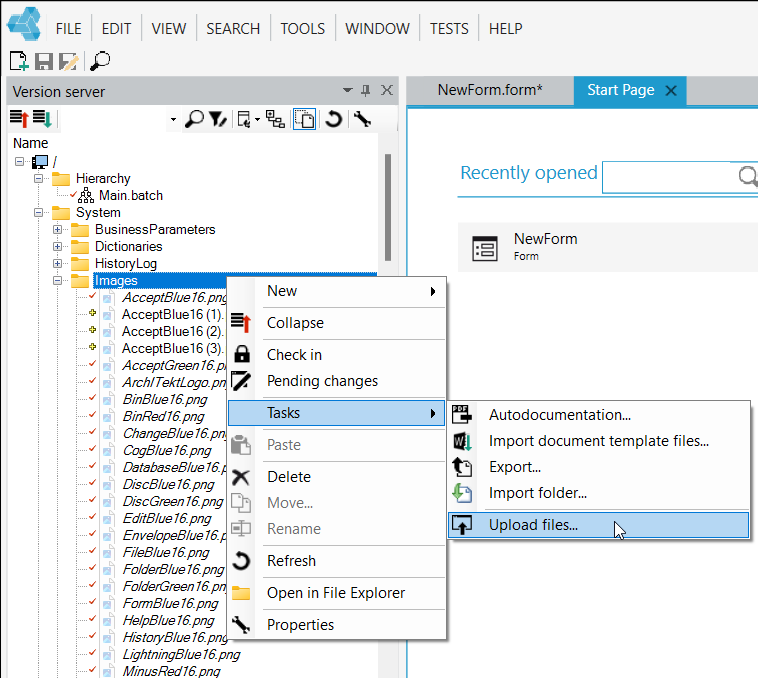The height and width of the screenshot is (678, 758).
Task: Select MinusRed16.png file
Action: tap(171, 671)
